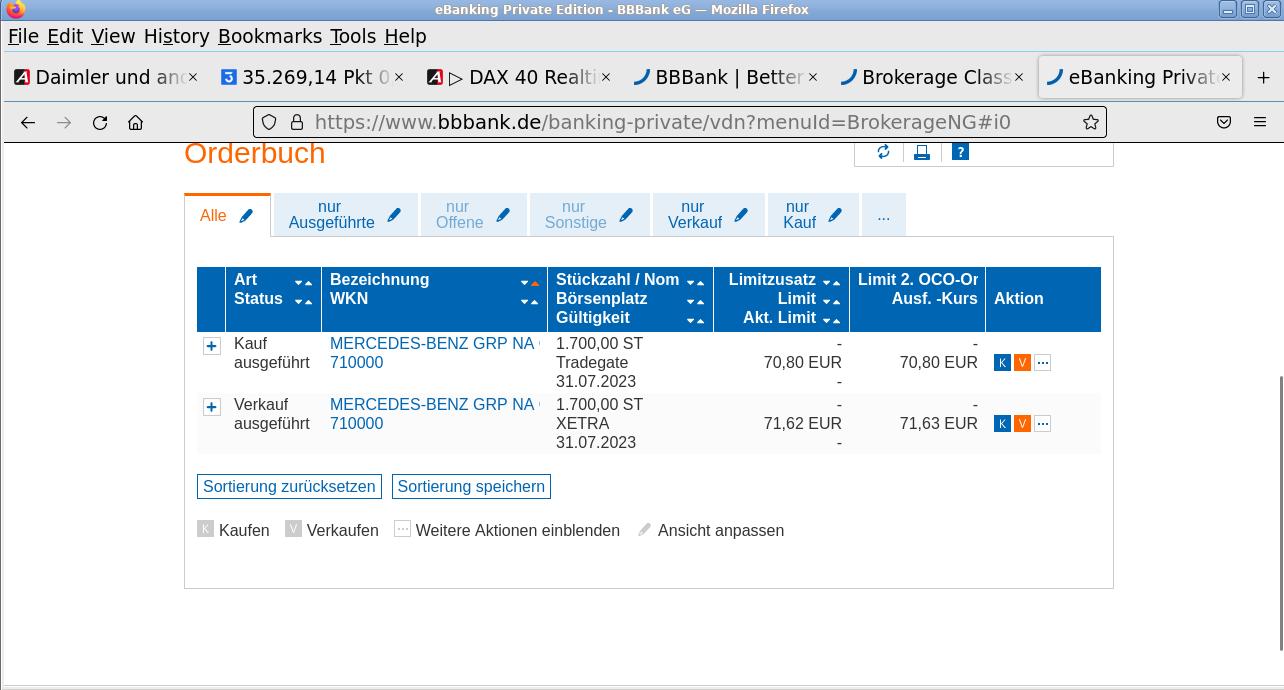Viewport: 1284px width, 690px height.
Task: Click the tracking protection shield icon
Action: 269,122
